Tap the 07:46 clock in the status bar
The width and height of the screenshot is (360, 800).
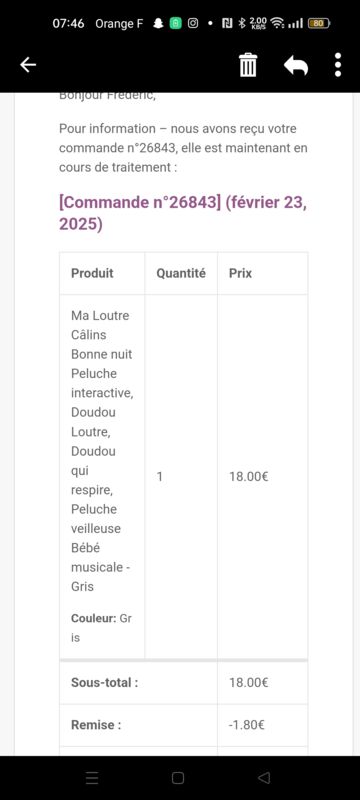pos(68,23)
